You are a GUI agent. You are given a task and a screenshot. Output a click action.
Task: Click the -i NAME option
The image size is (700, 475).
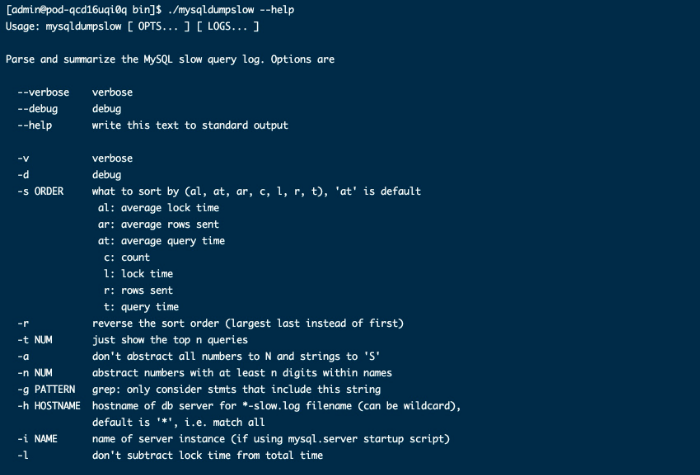[x=38, y=439]
